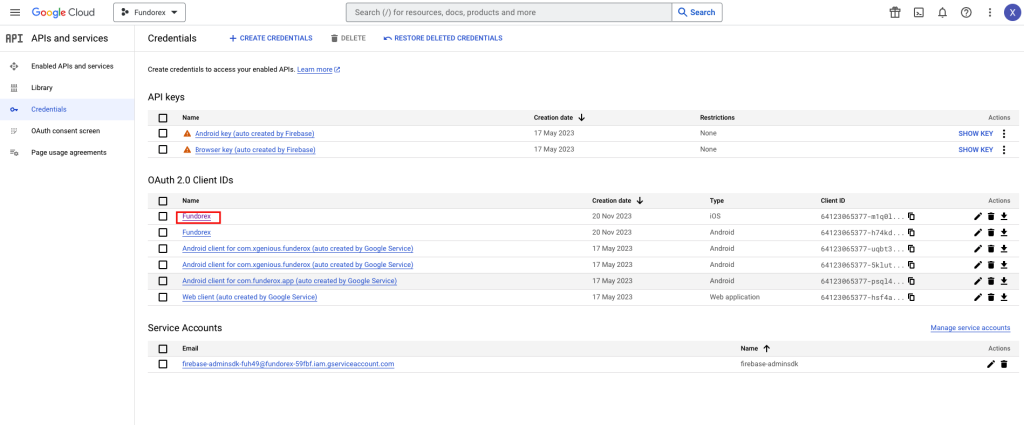
Task: Edit the Fundorex iOS OAuth client
Action: pyautogui.click(x=978, y=216)
